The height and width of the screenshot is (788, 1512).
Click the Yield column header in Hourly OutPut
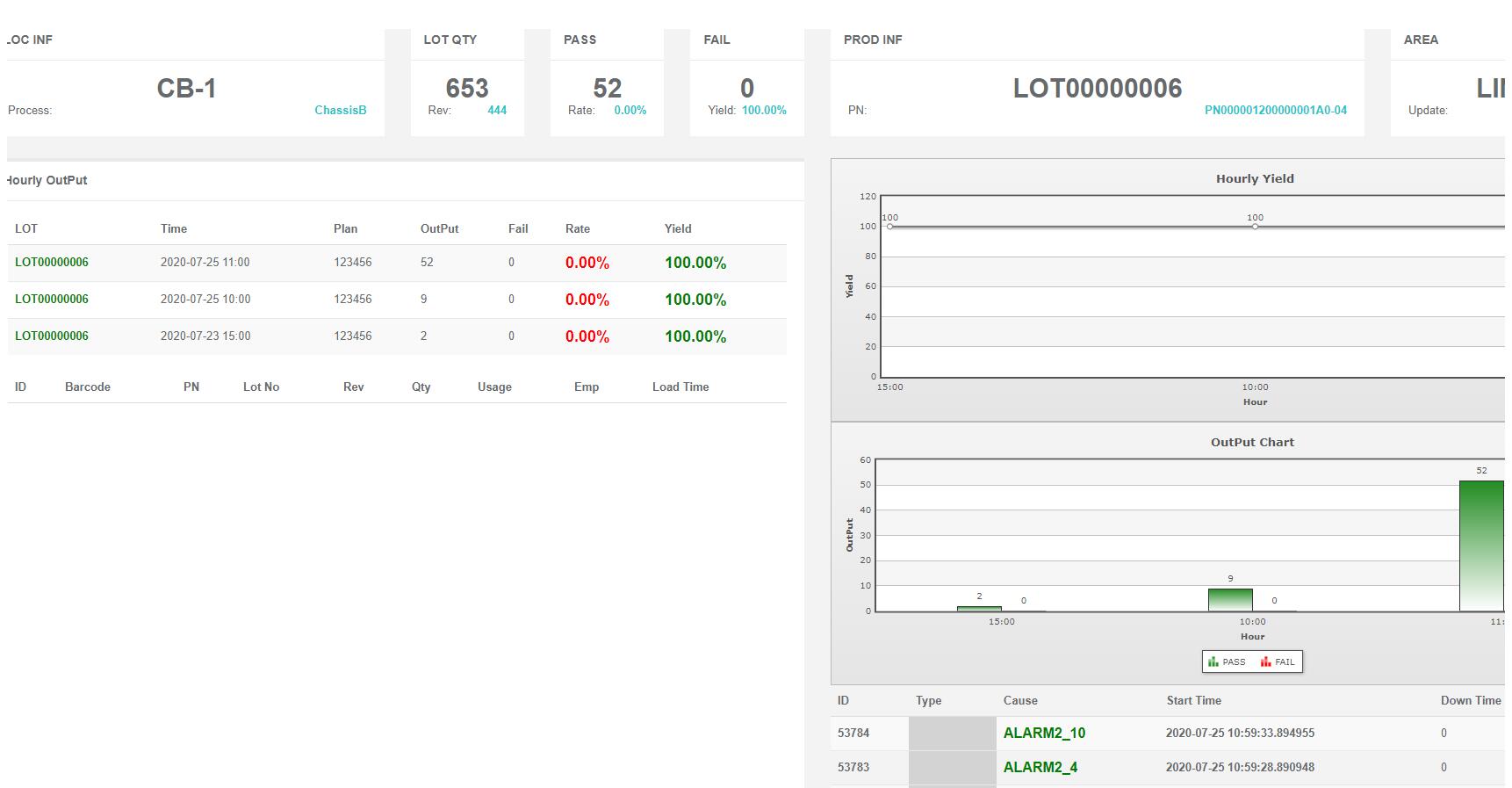[678, 229]
